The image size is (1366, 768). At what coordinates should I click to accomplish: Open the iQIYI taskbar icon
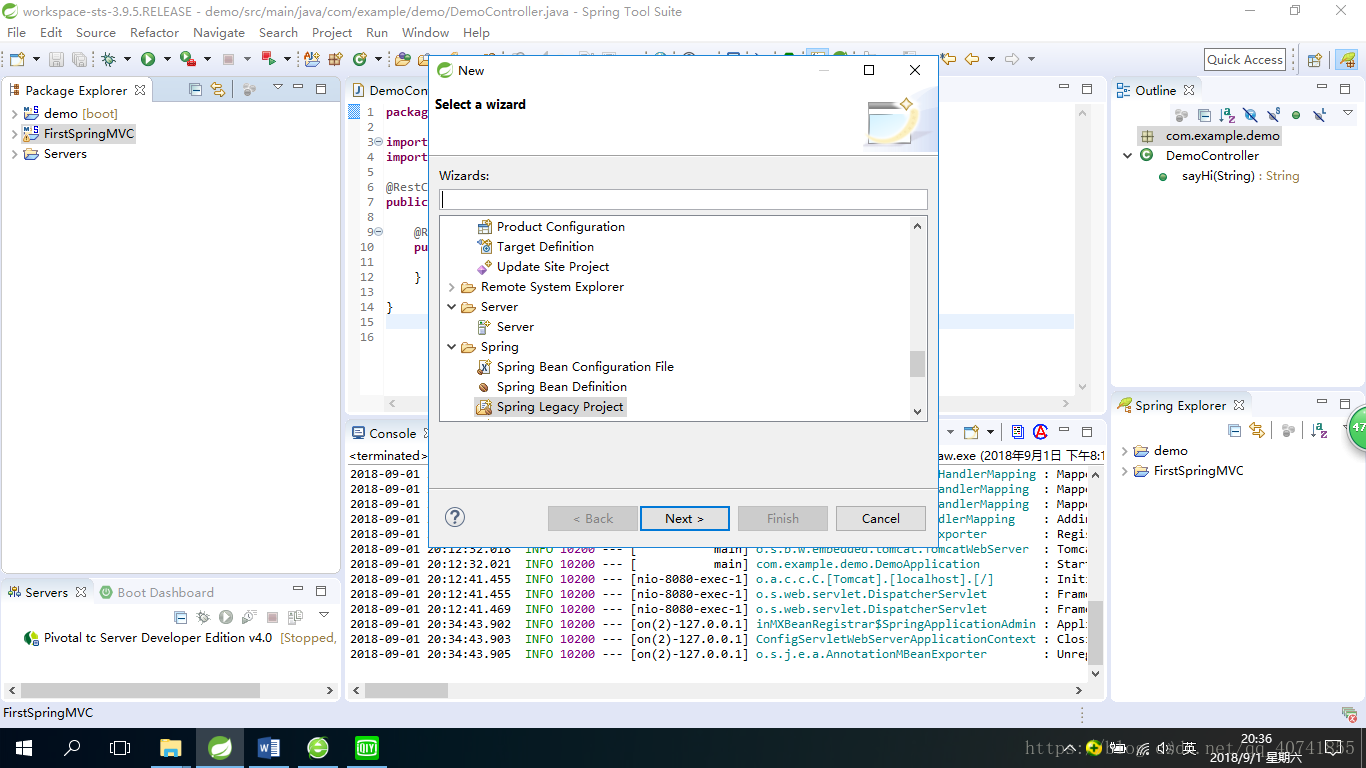(x=367, y=747)
